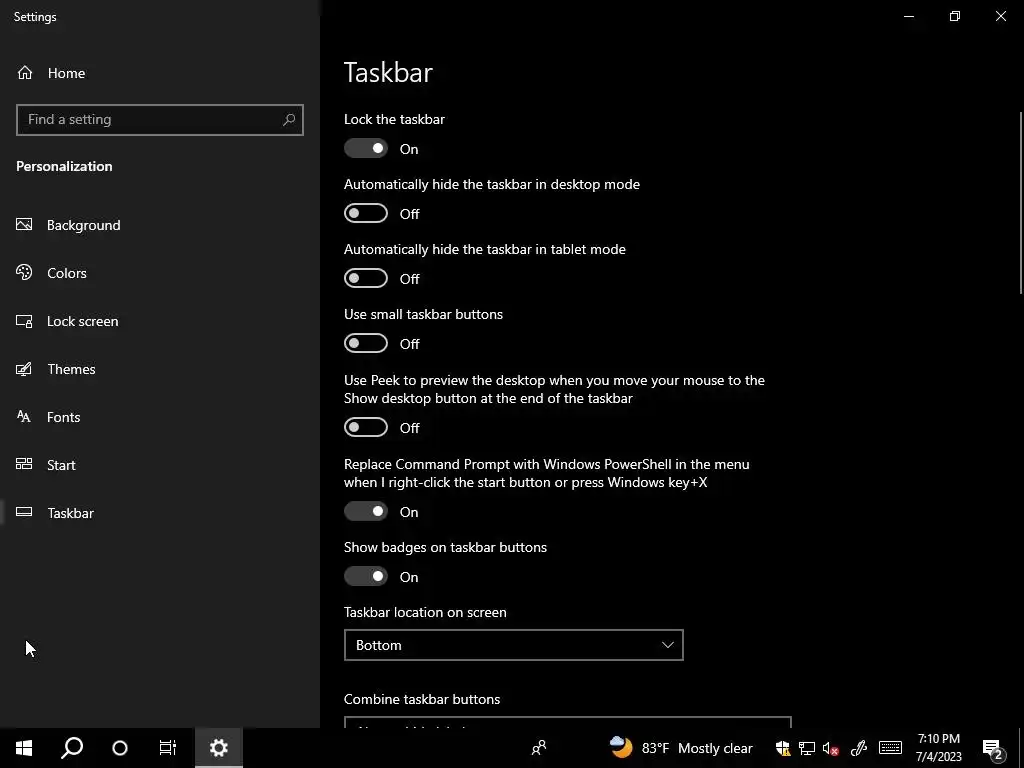The image size is (1024, 768).
Task: Click the Taskbar location on screen label
Action: tap(425, 612)
